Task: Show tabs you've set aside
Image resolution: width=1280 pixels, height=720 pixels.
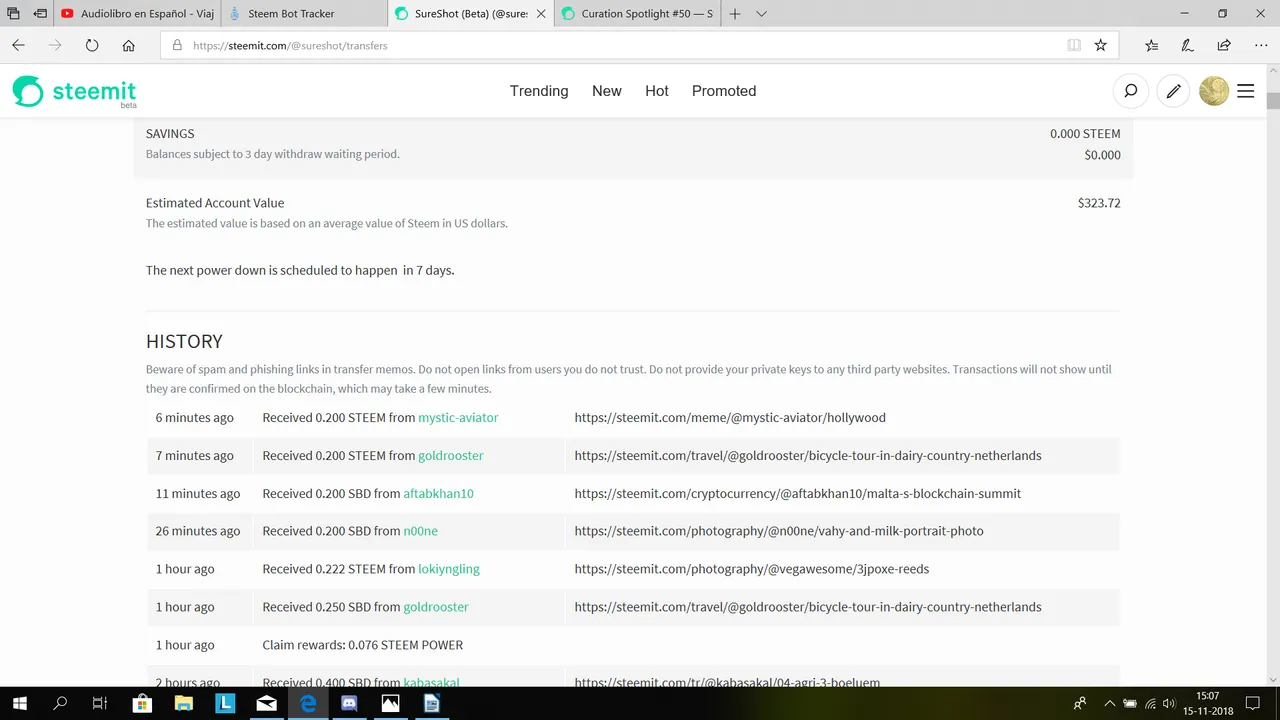Action: point(13,14)
